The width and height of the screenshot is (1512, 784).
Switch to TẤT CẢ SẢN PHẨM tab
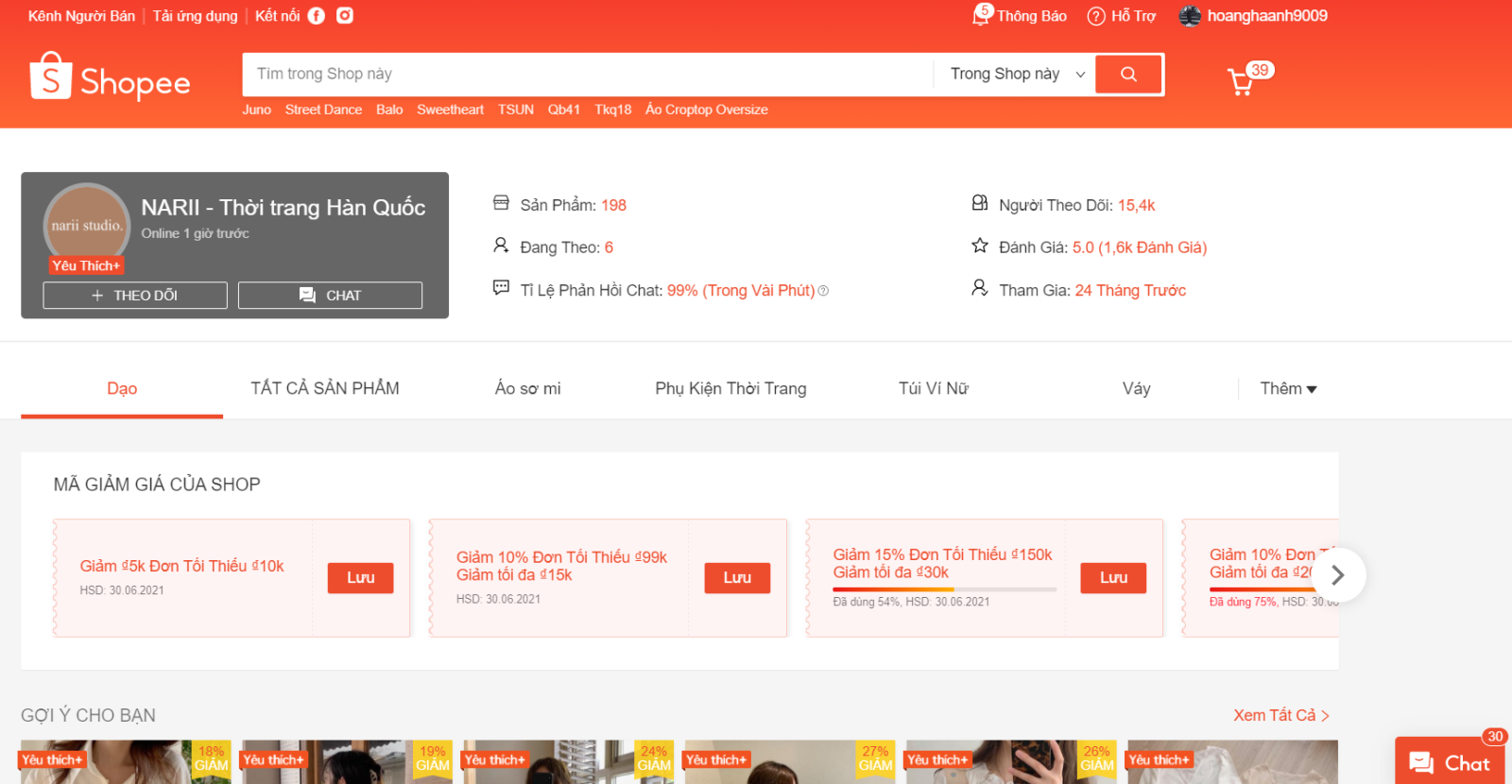click(324, 389)
